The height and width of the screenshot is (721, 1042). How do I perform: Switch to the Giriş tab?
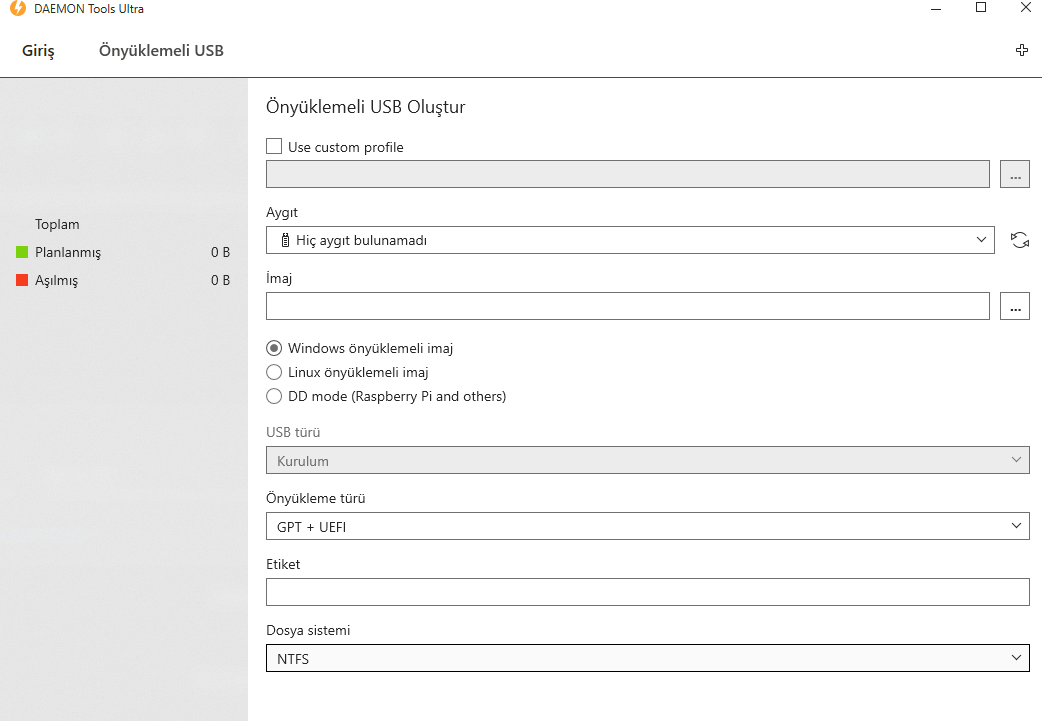38,51
